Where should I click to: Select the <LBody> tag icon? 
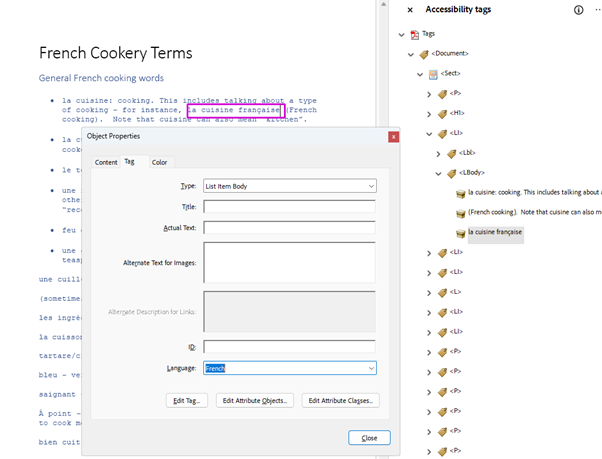click(452, 174)
